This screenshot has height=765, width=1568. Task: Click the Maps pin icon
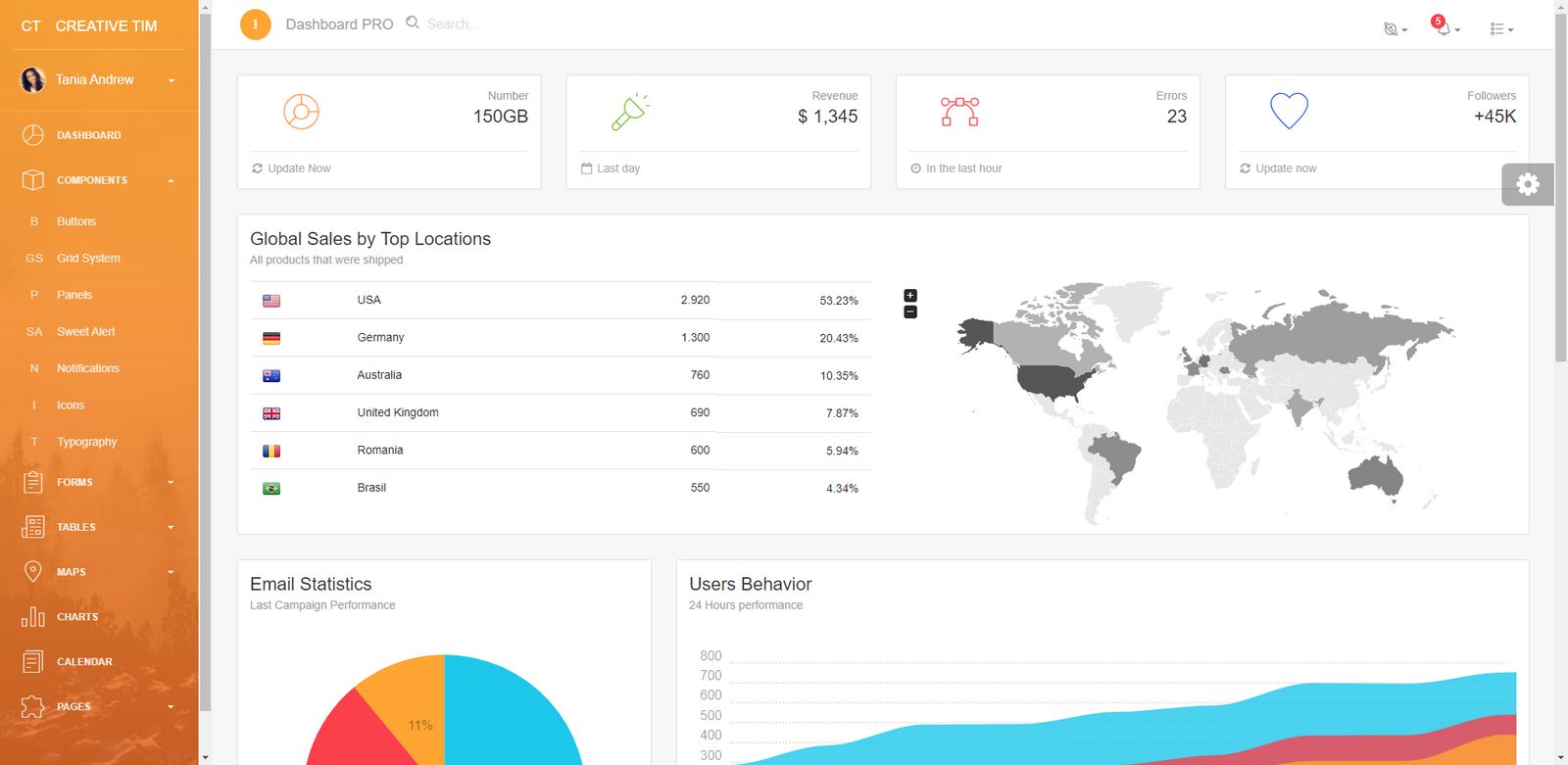(x=33, y=572)
